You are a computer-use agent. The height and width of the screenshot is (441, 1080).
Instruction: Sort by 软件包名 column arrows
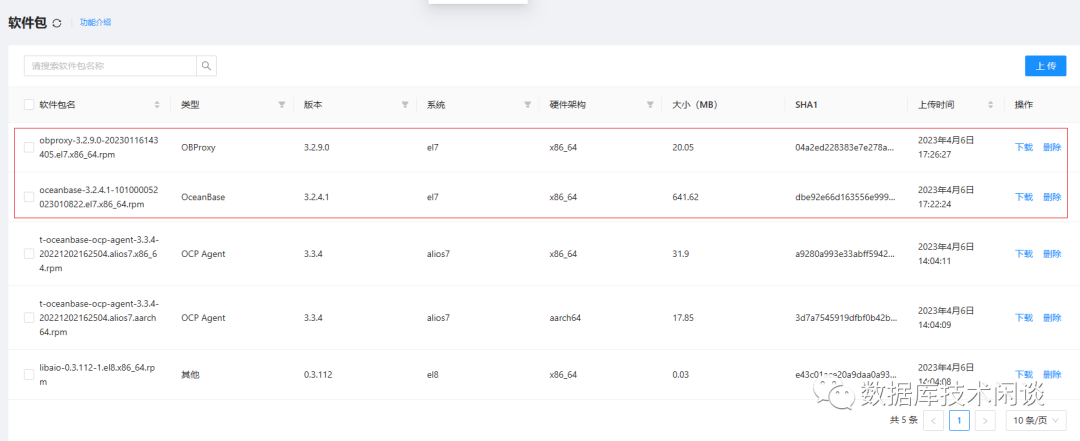click(x=157, y=105)
